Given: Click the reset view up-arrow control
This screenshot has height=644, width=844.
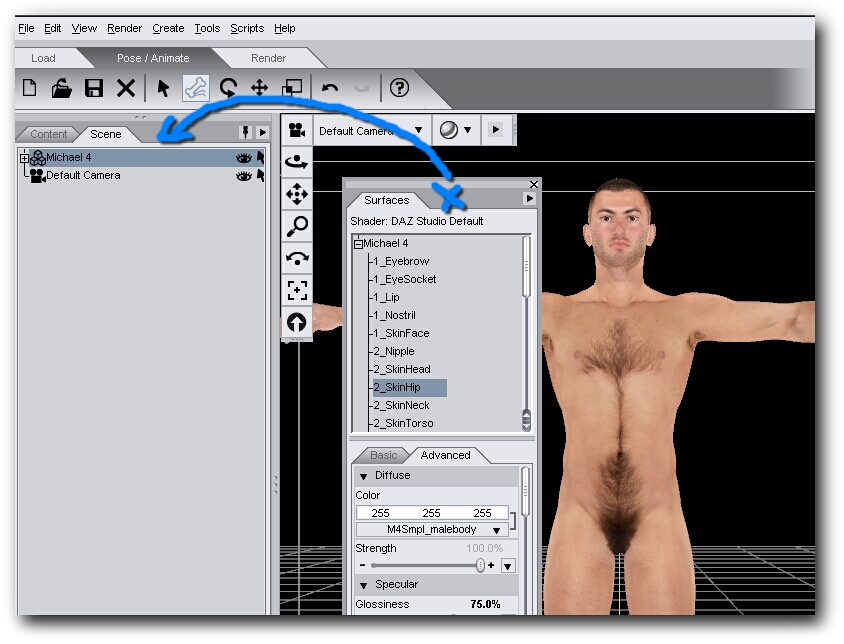Looking at the screenshot, I should click(297, 323).
